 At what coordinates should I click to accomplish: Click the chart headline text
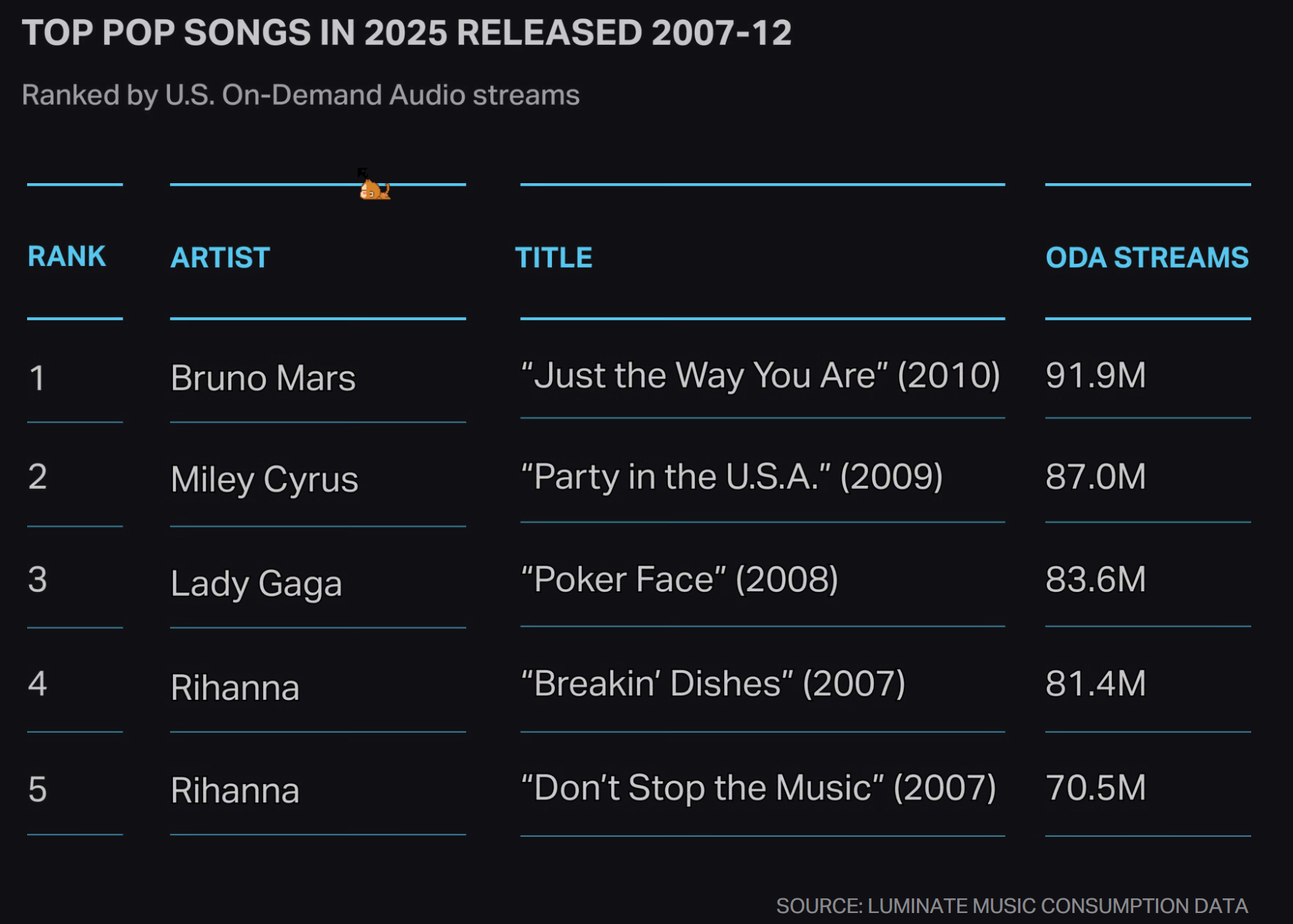pyautogui.click(x=407, y=33)
